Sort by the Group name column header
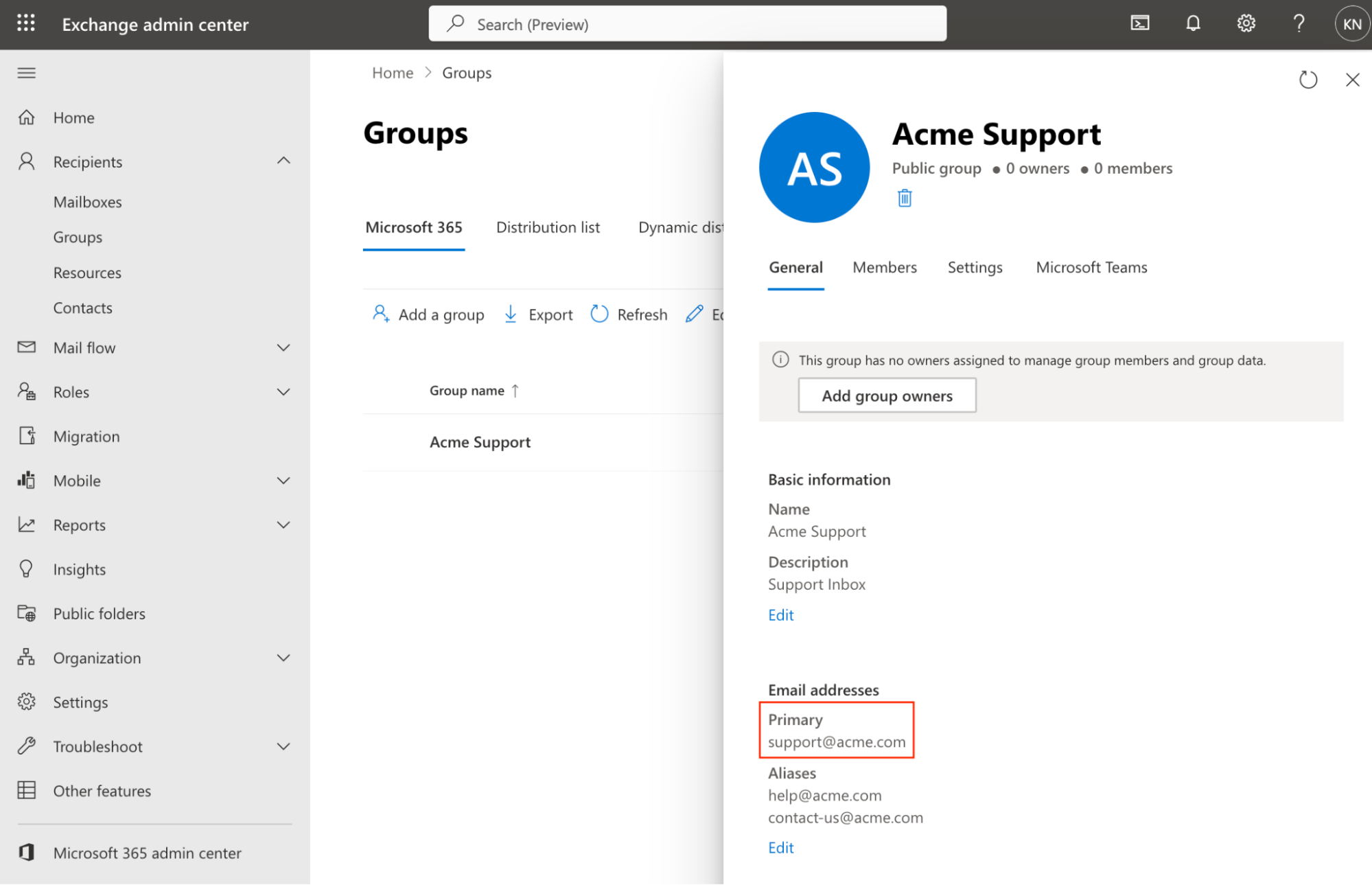The image size is (1372, 885). 474,391
